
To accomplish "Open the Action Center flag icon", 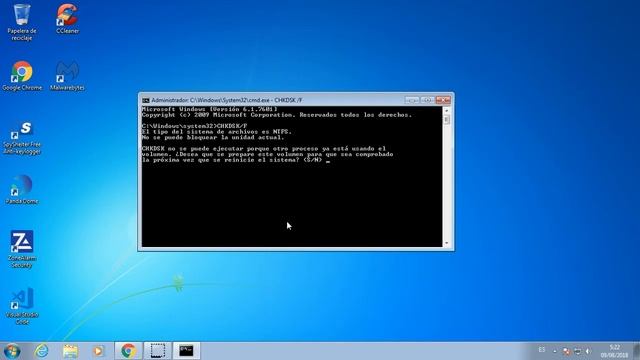I will click(x=566, y=351).
